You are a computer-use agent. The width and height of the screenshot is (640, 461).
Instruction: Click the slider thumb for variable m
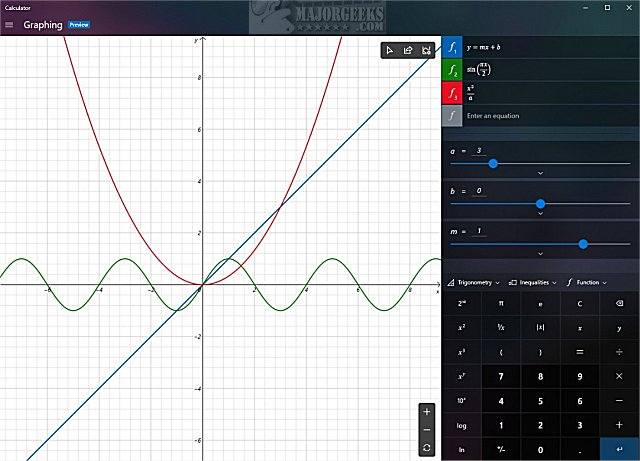point(583,244)
